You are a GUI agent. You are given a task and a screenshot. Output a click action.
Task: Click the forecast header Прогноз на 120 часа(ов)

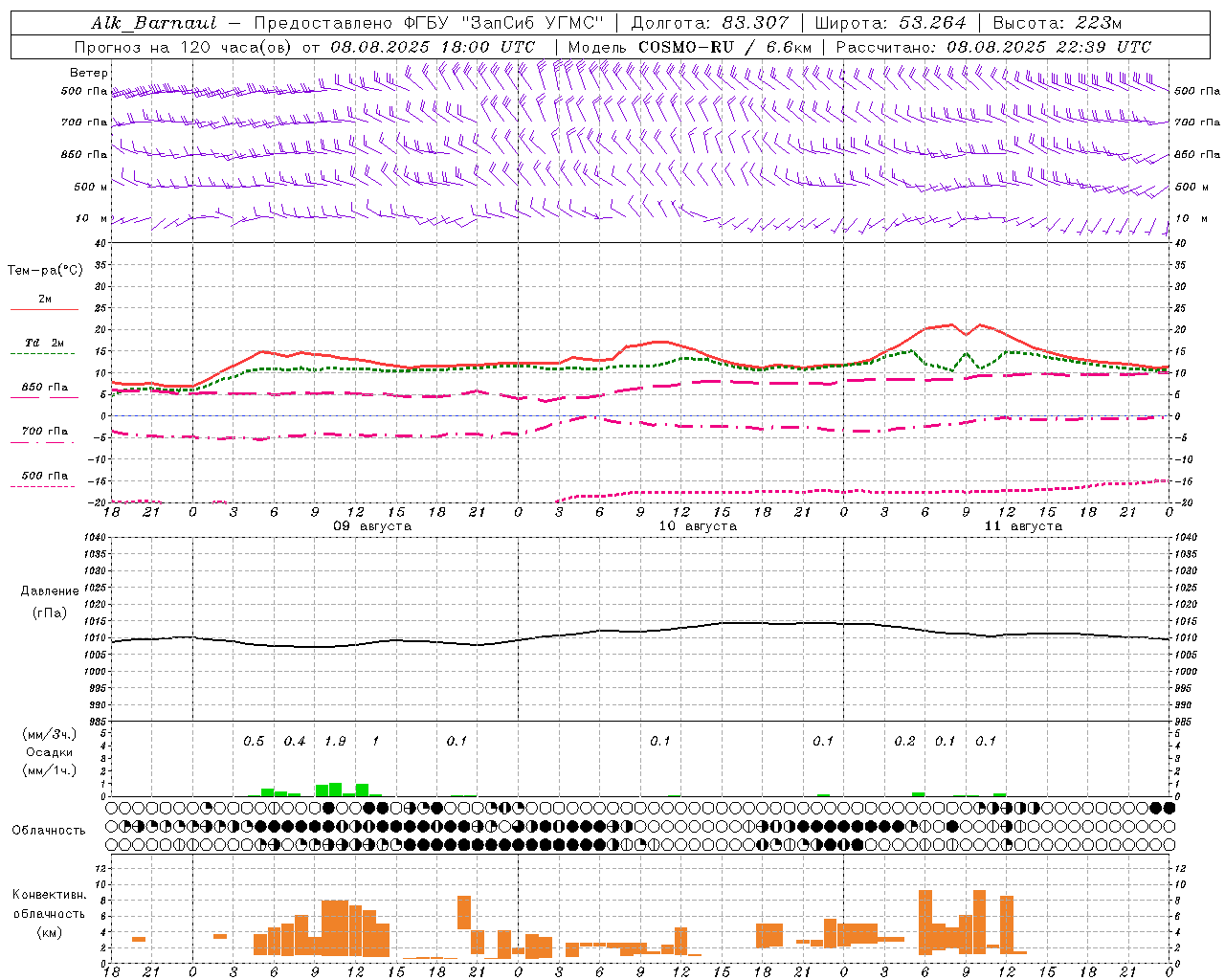coord(185,47)
